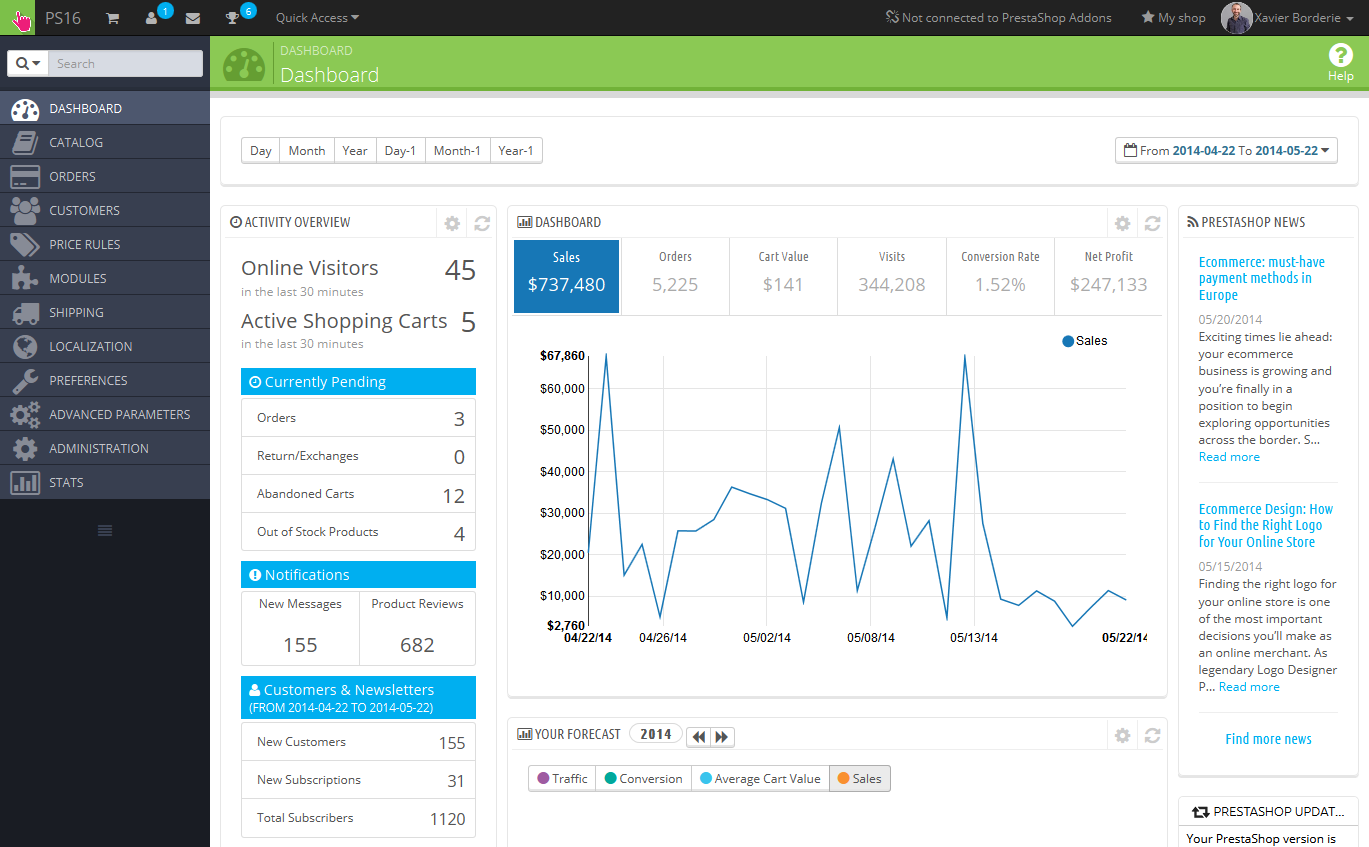
Task: Click the Shipping truck icon in sidebar
Action: 24,313
